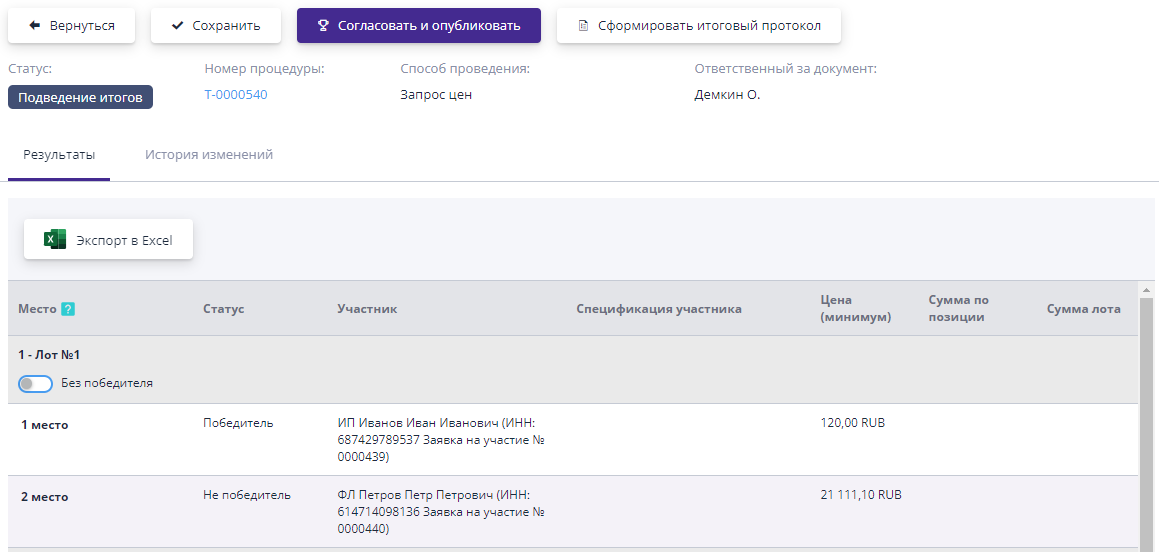The image size is (1159, 552).
Task: Click the help question icon next to Место
Action: pos(68,309)
